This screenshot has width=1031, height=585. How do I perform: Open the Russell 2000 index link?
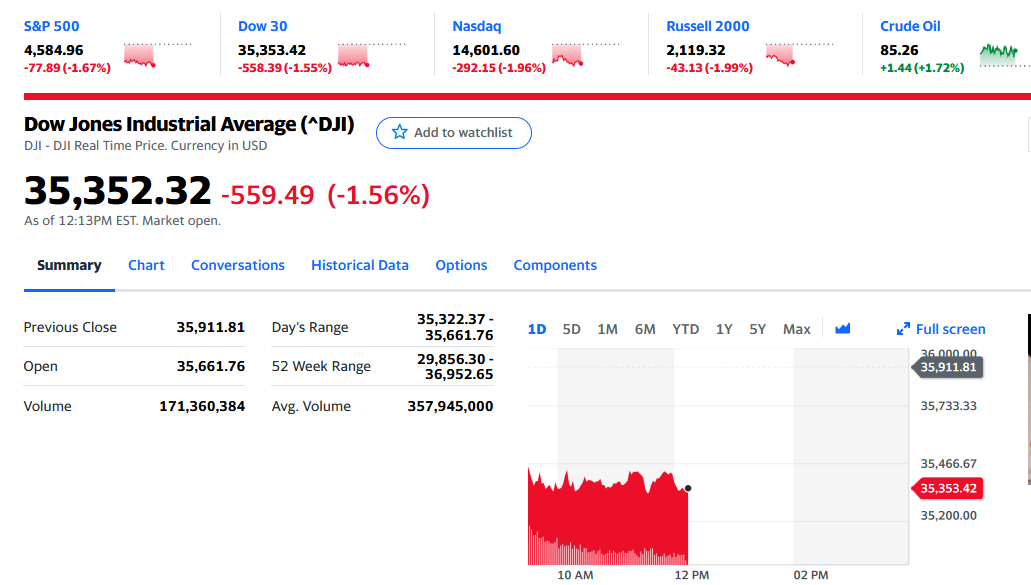coord(707,26)
